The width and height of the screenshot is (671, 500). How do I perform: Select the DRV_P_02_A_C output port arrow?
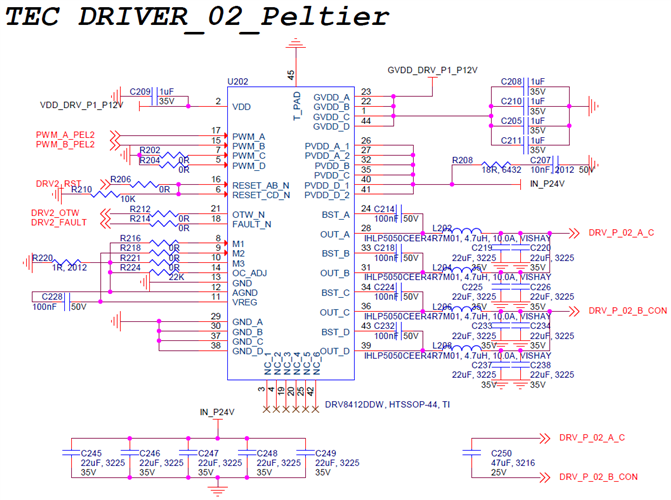(x=574, y=233)
